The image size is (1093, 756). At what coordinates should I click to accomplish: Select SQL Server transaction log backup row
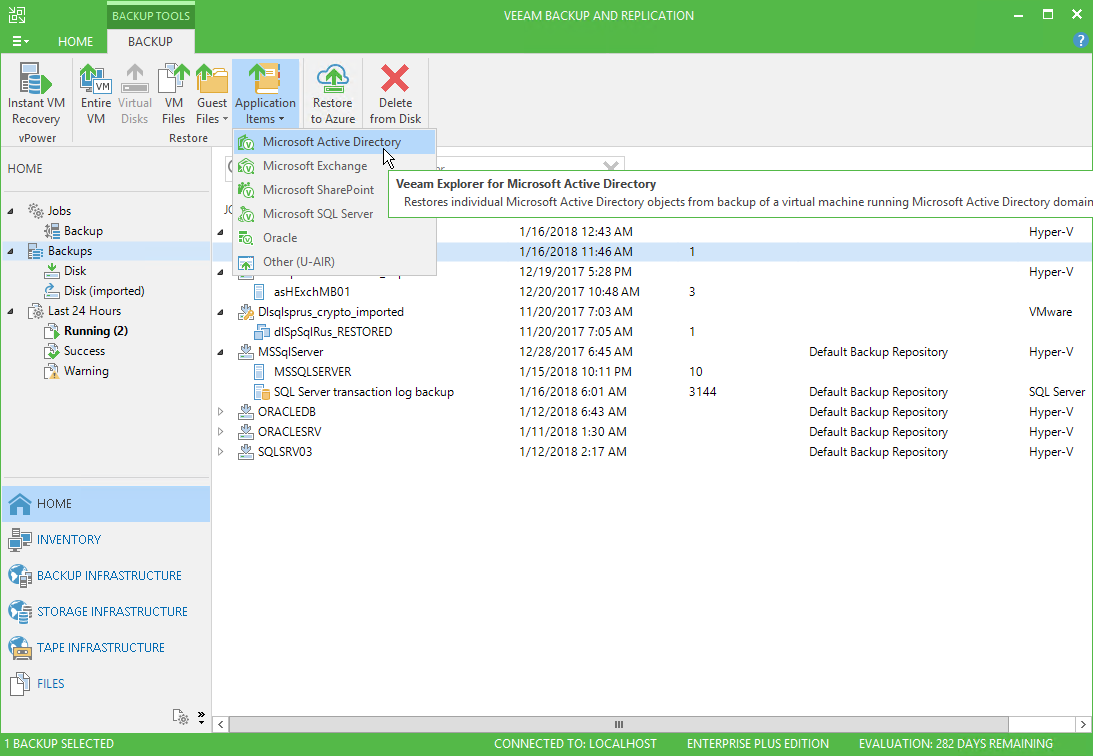click(652, 392)
